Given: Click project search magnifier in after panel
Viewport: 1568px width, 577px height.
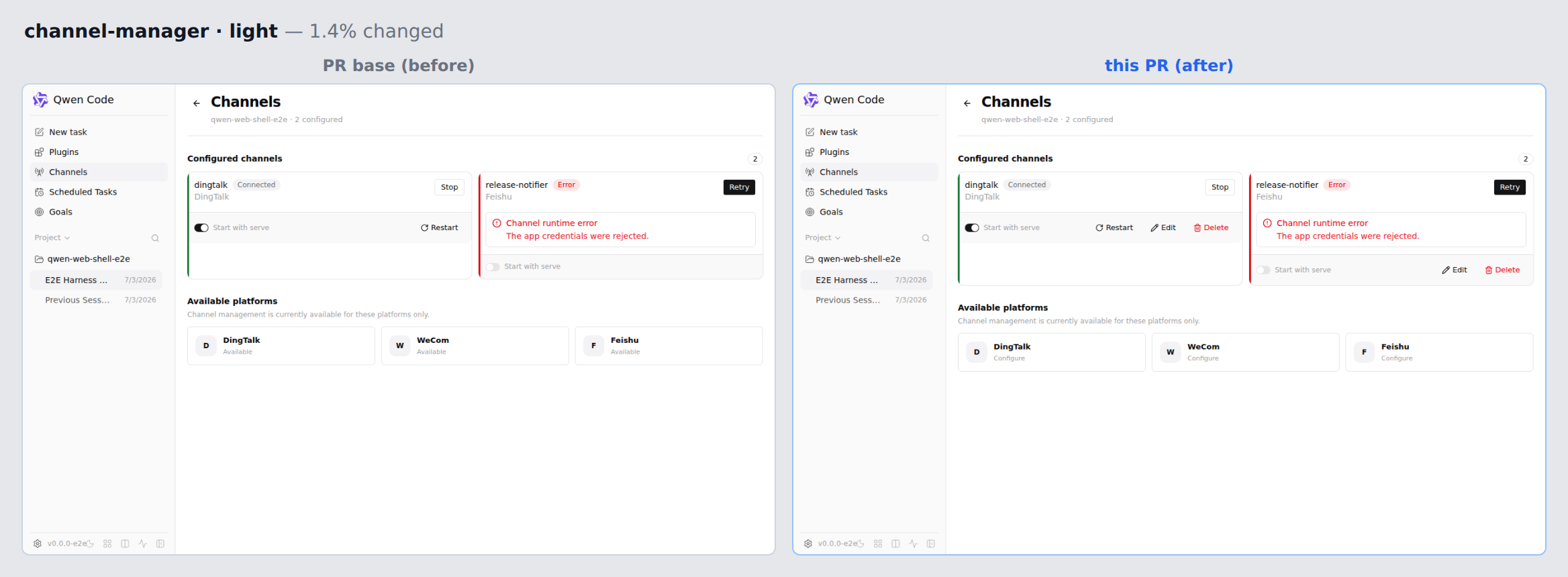Looking at the screenshot, I should pos(926,238).
